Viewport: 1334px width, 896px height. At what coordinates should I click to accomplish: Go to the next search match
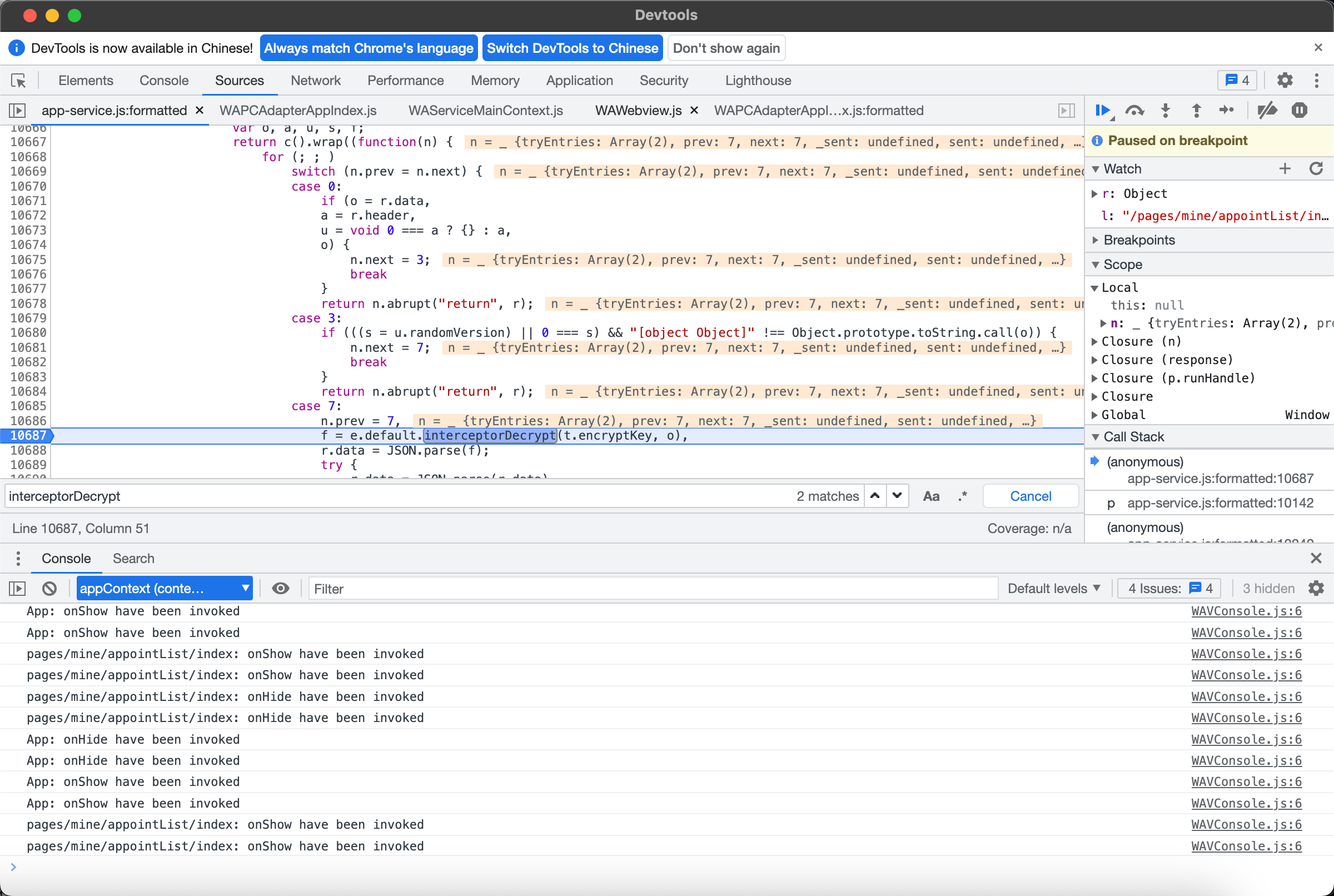point(897,496)
